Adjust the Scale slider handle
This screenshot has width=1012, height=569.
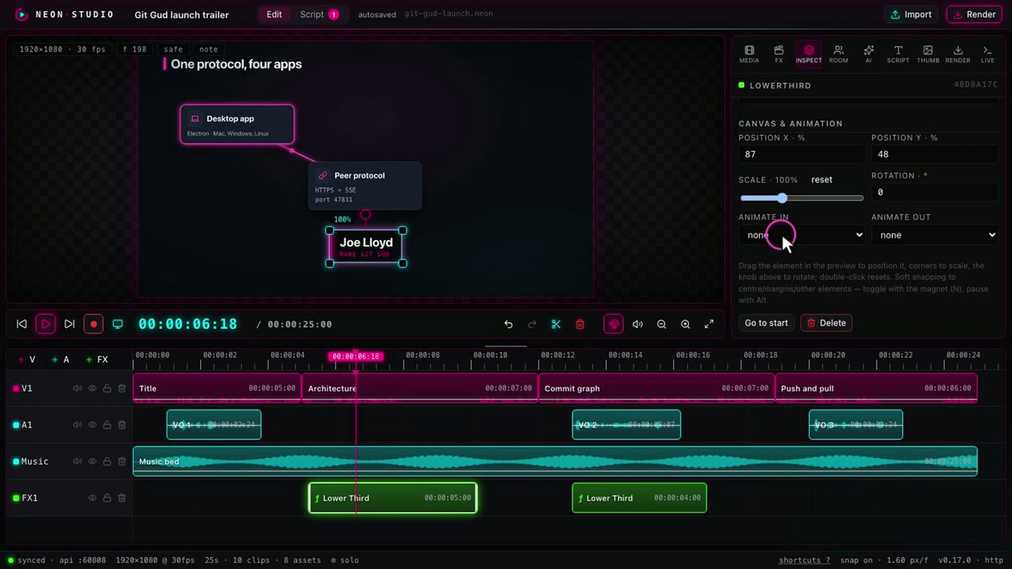(x=782, y=198)
